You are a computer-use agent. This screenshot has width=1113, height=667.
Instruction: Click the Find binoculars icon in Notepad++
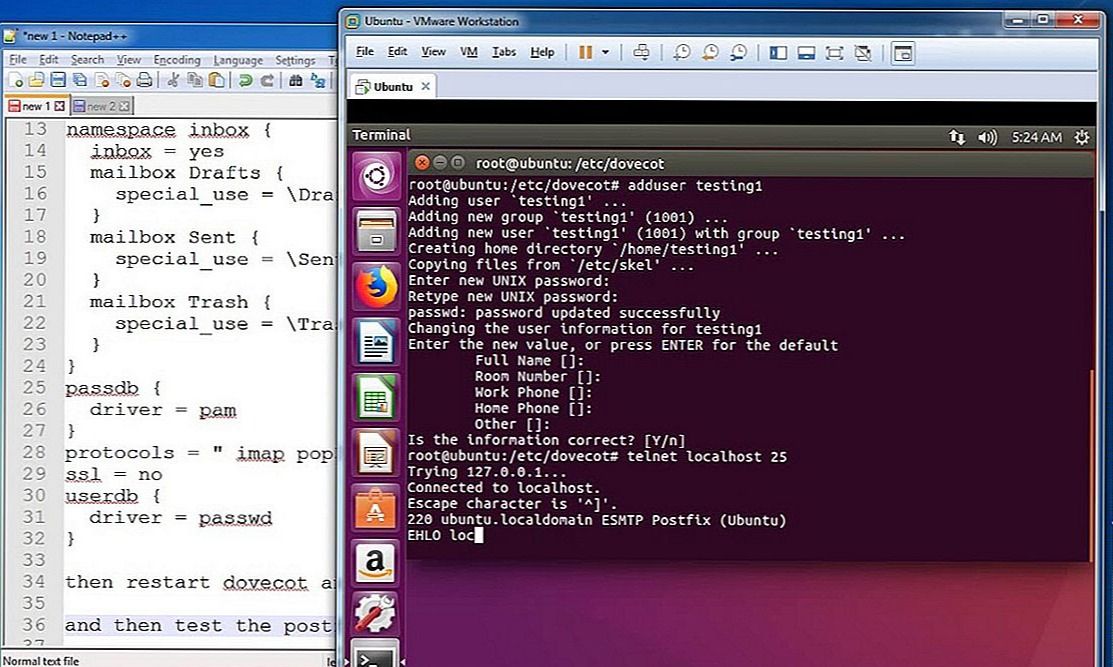point(295,80)
